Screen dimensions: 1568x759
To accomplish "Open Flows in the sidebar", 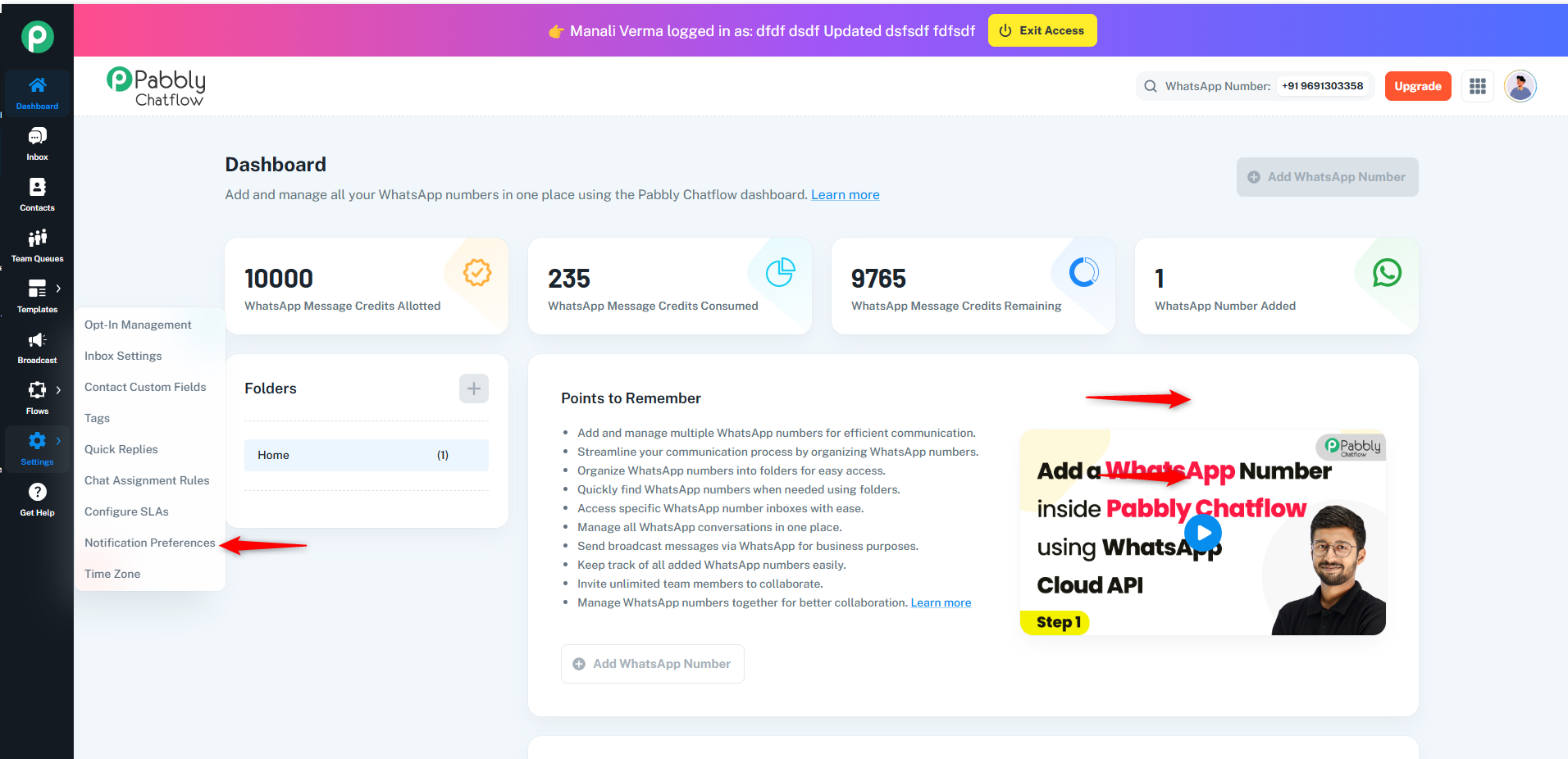I will (37, 398).
